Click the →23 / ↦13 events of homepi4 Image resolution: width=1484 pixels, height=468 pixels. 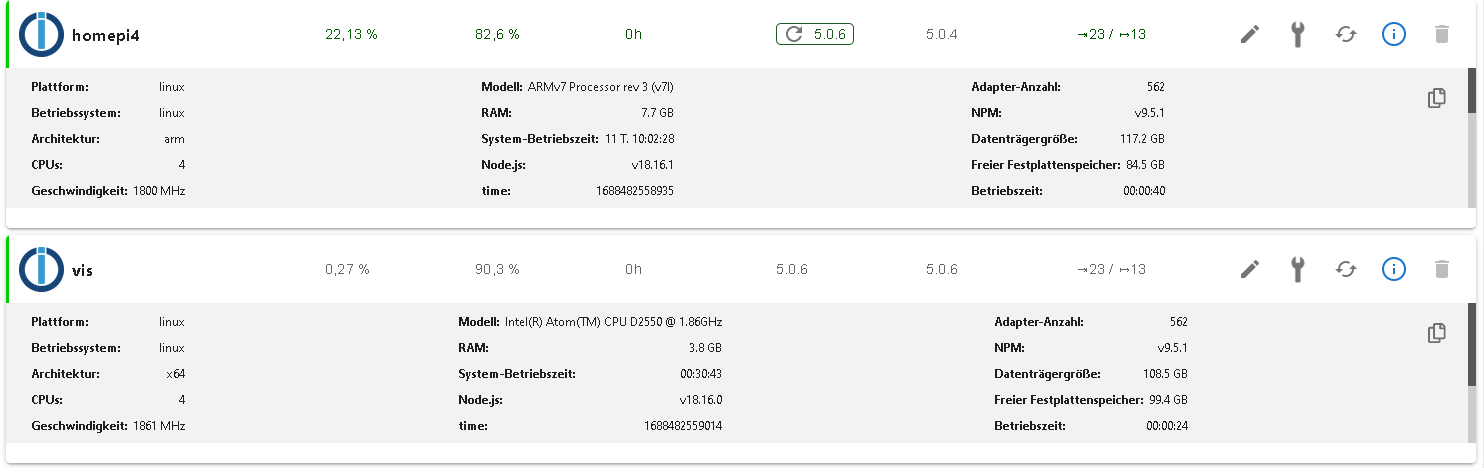(1111, 35)
